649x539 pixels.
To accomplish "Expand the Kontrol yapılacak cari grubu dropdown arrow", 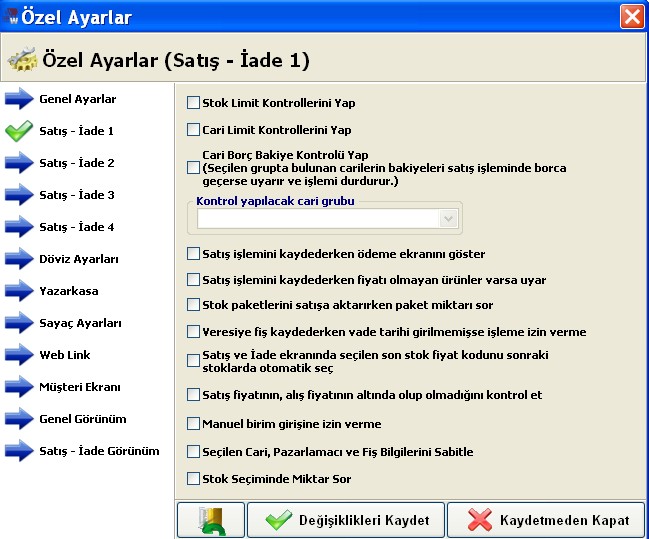I will pyautogui.click(x=448, y=219).
